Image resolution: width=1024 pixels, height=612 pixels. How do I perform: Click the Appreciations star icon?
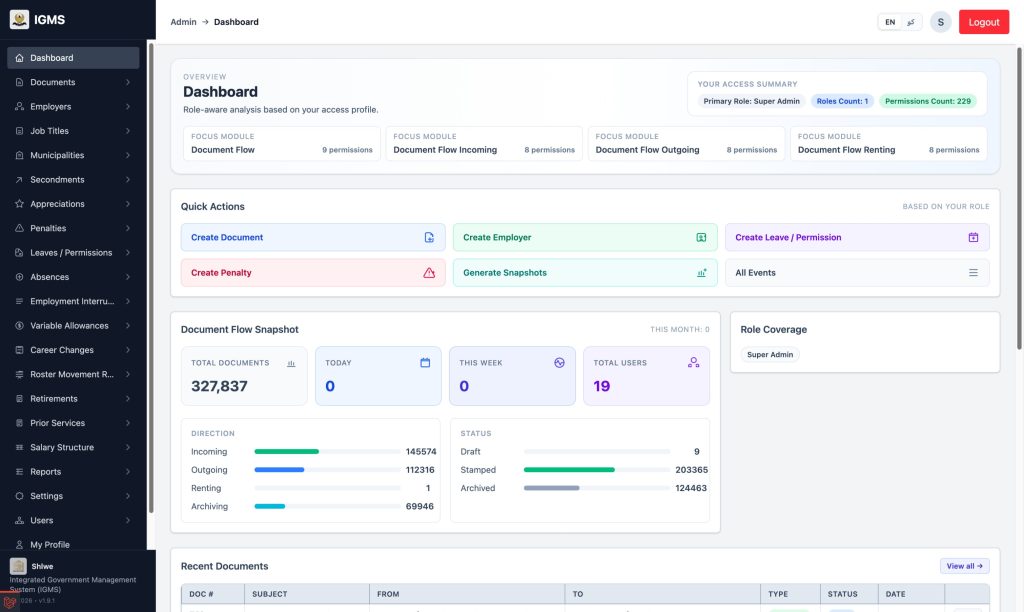[19, 204]
